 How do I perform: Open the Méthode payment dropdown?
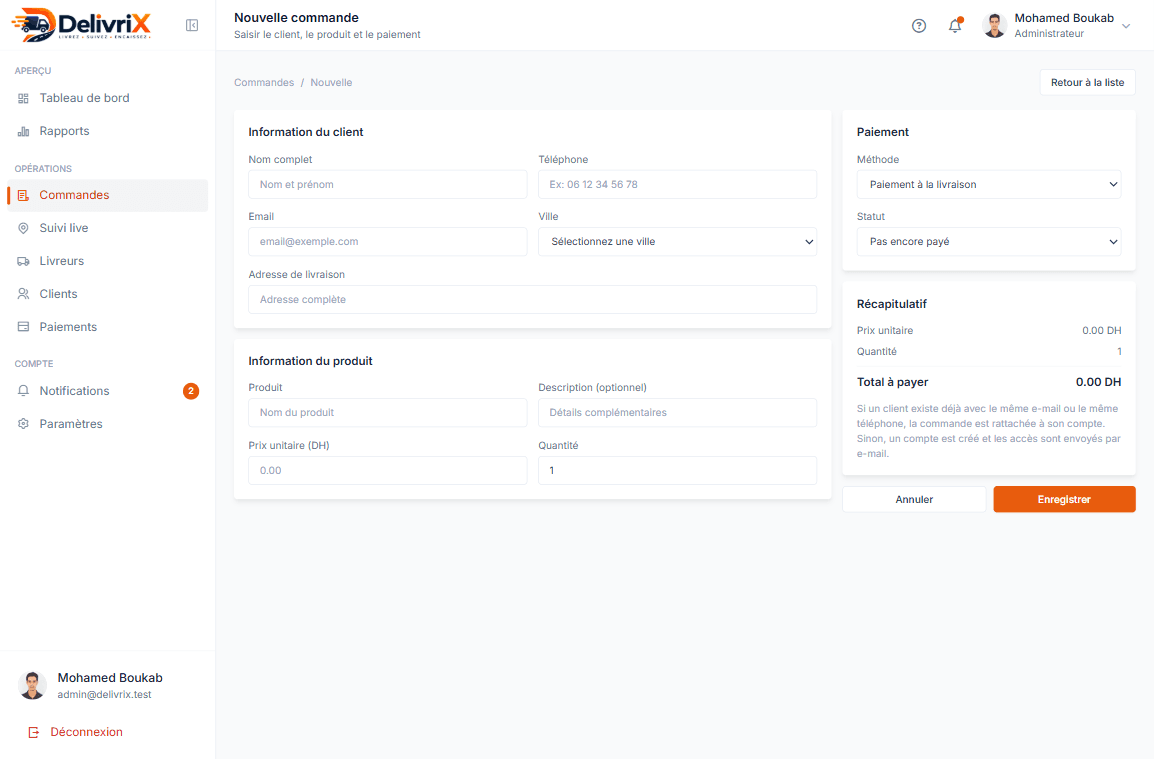[988, 184]
